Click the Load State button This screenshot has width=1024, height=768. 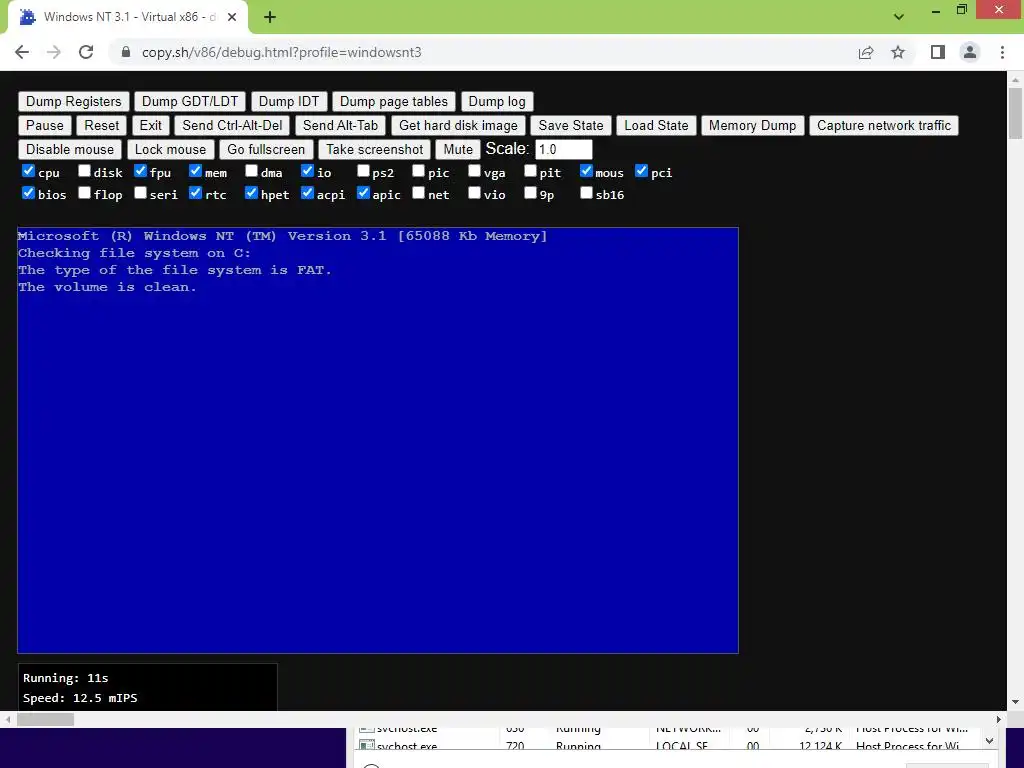pyautogui.click(x=656, y=125)
